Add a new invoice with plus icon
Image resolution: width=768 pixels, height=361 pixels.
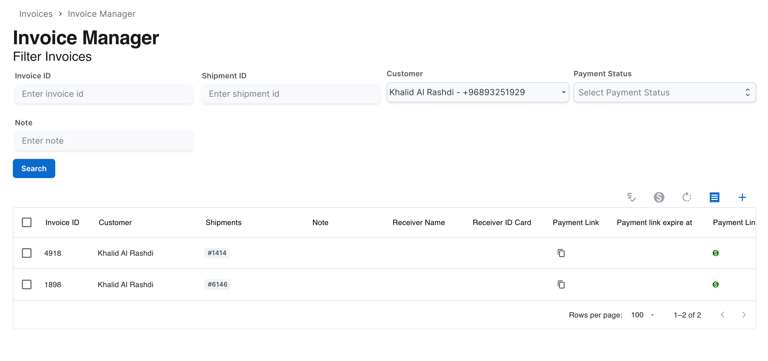point(742,197)
